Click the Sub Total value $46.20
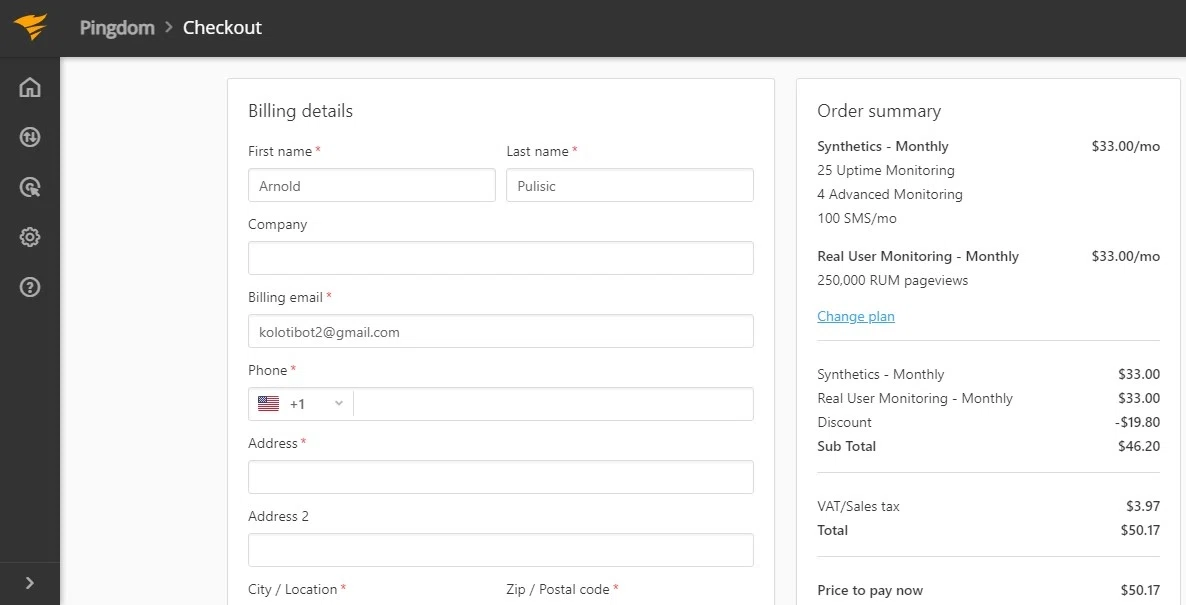 tap(1138, 446)
